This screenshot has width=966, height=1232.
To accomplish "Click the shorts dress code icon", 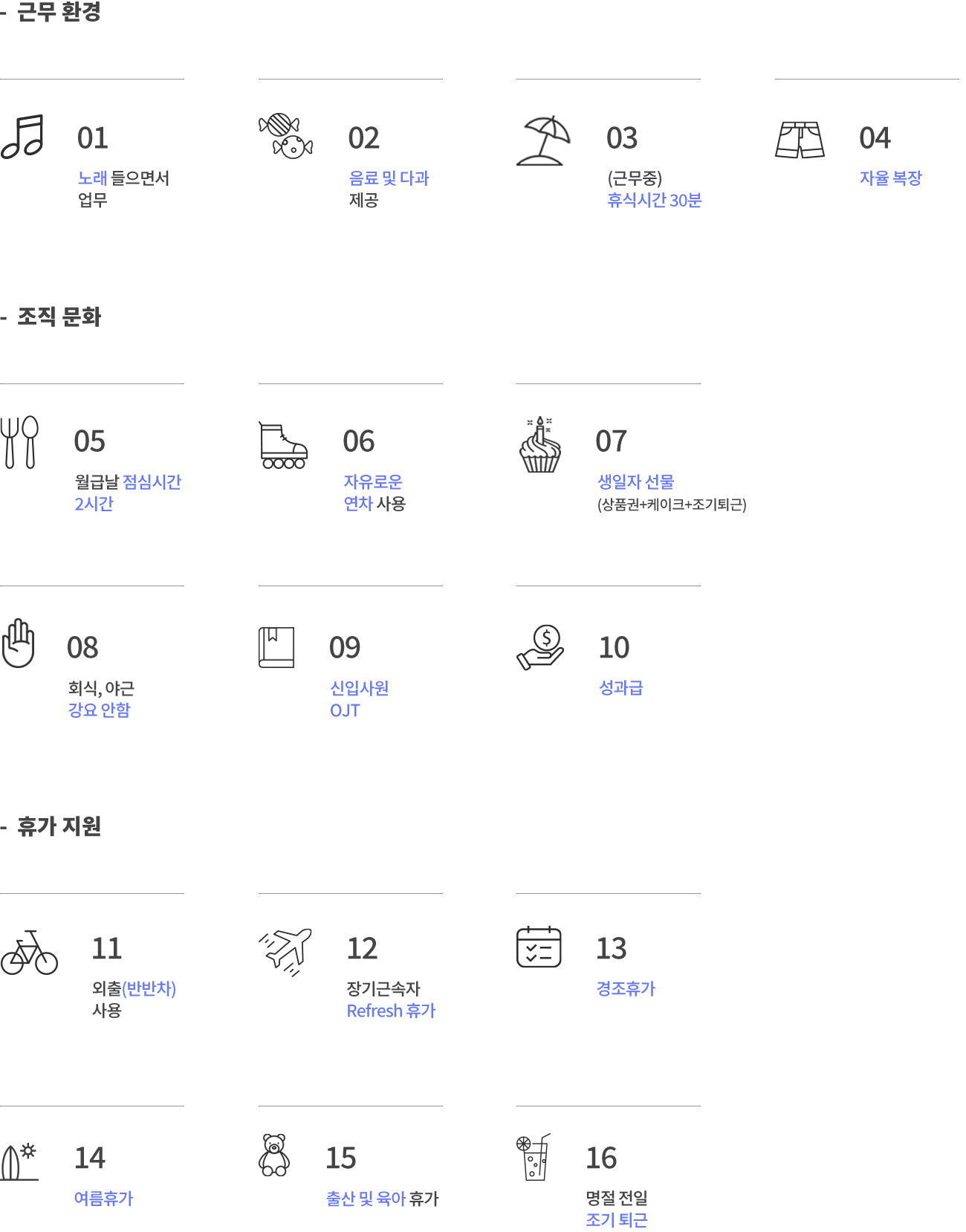I will point(800,140).
